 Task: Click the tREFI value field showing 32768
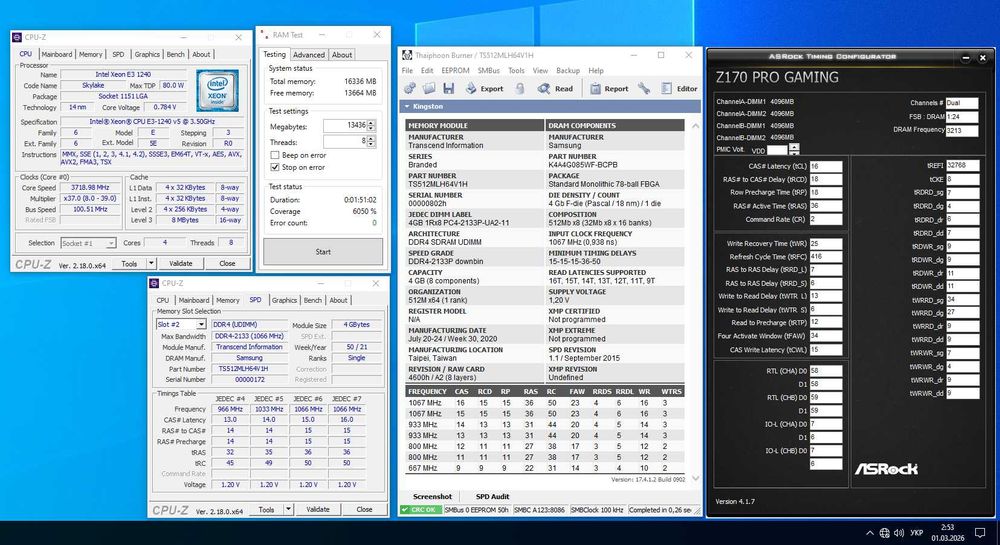point(962,165)
